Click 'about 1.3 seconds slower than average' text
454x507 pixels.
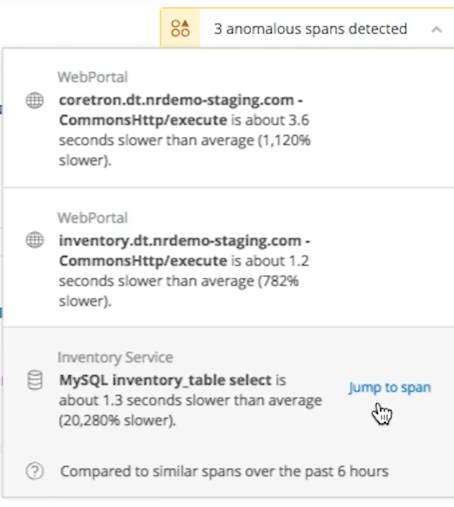pos(190,400)
